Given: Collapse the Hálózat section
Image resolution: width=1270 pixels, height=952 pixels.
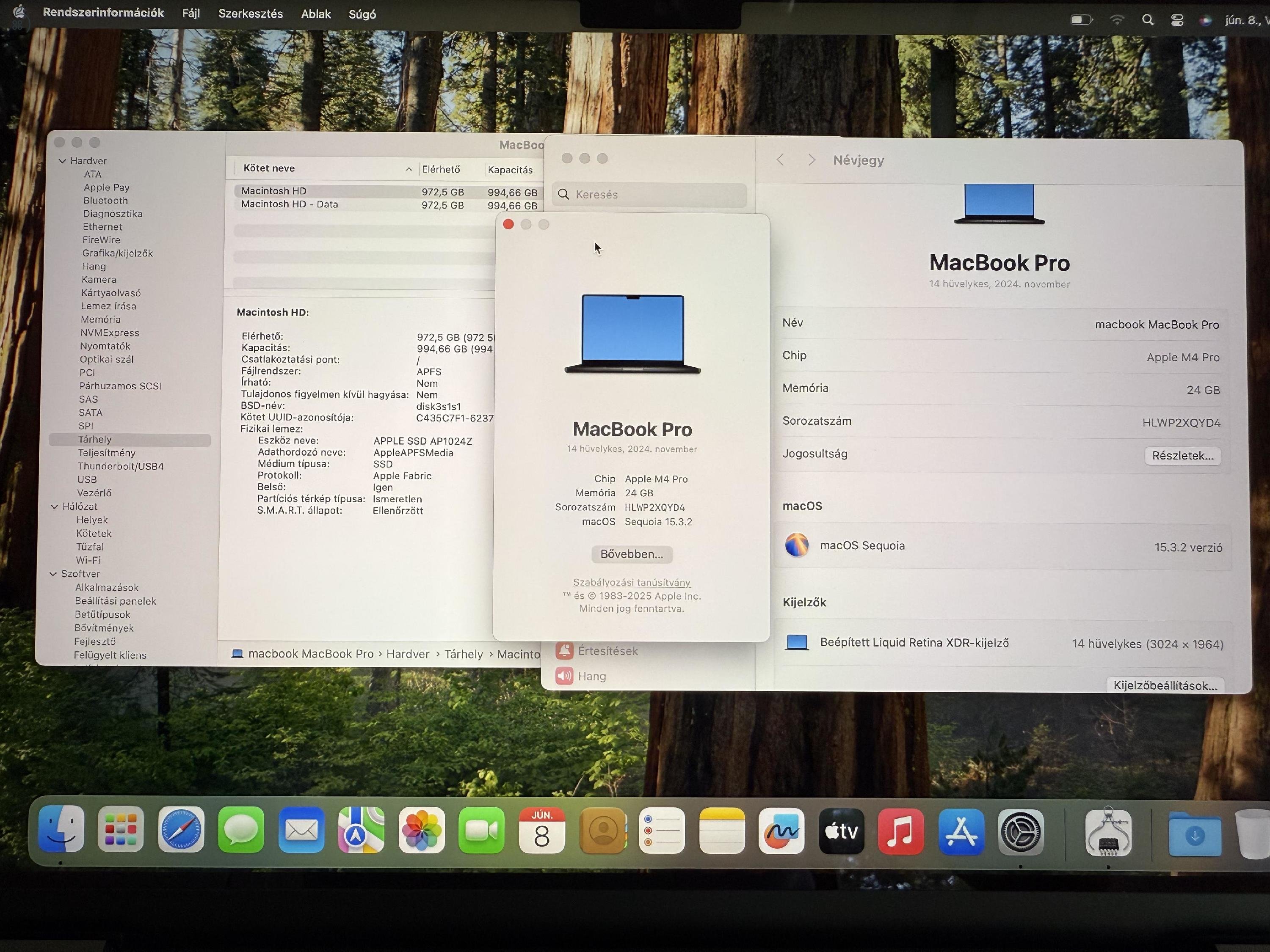Looking at the screenshot, I should point(55,506).
